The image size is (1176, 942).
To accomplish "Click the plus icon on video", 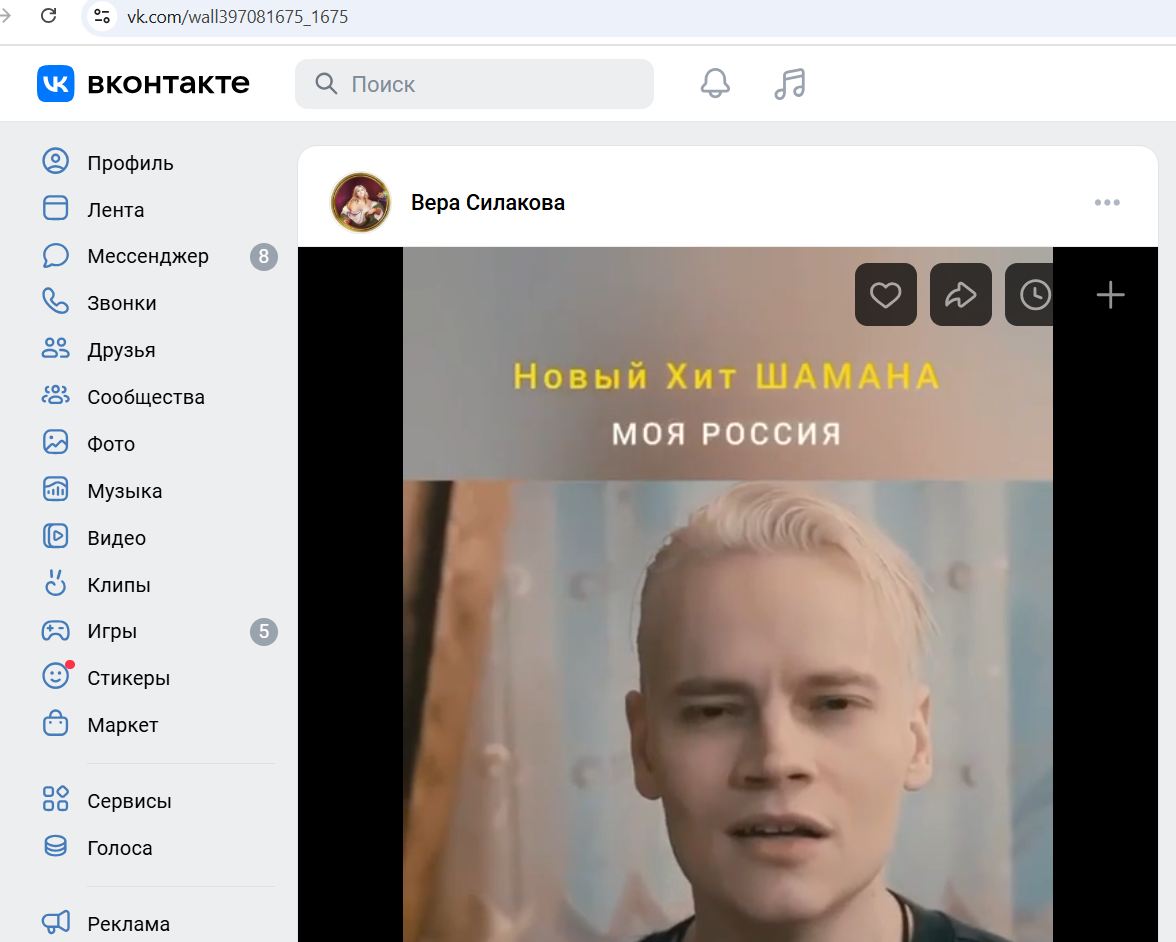I will [1110, 295].
